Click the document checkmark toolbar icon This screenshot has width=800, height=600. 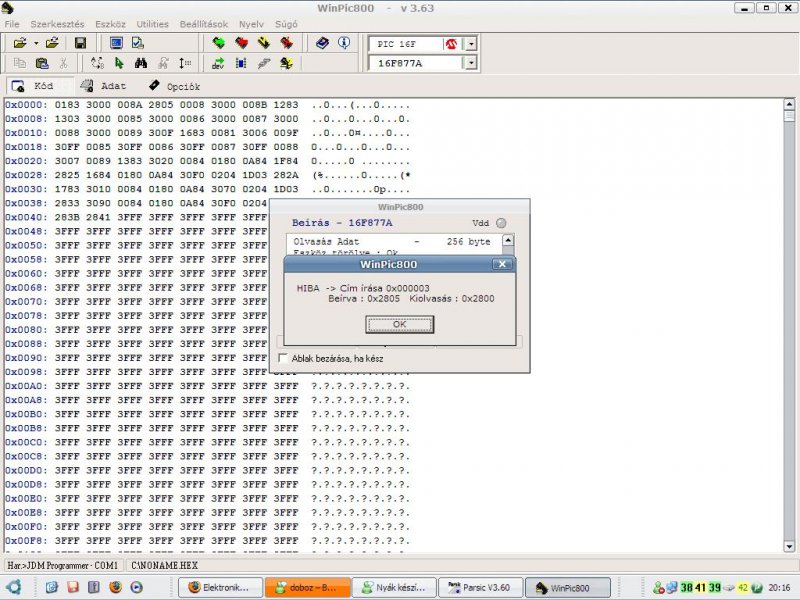[138, 43]
